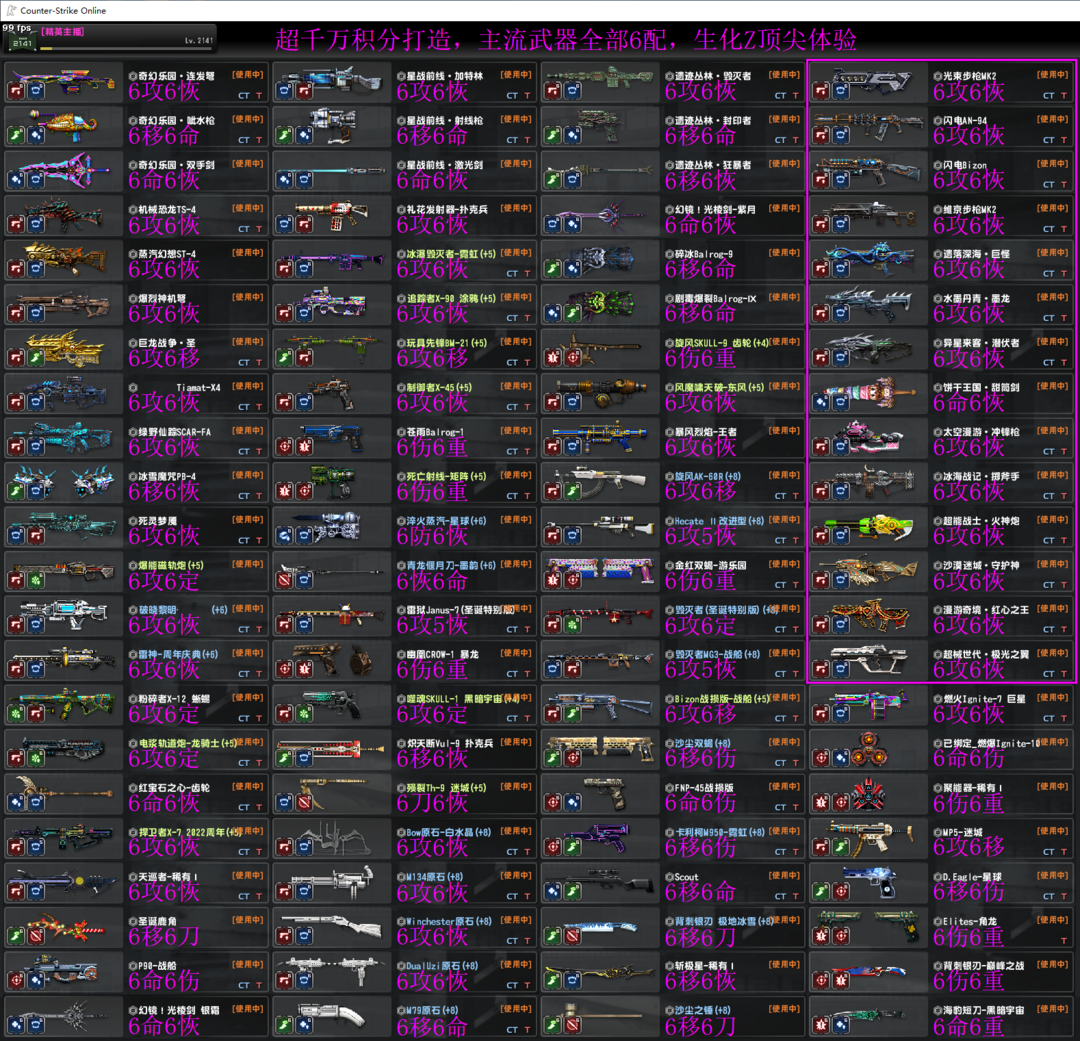The width and height of the screenshot is (1080, 1041).
Task: Click the level 2141 rank badge
Action: point(22,43)
